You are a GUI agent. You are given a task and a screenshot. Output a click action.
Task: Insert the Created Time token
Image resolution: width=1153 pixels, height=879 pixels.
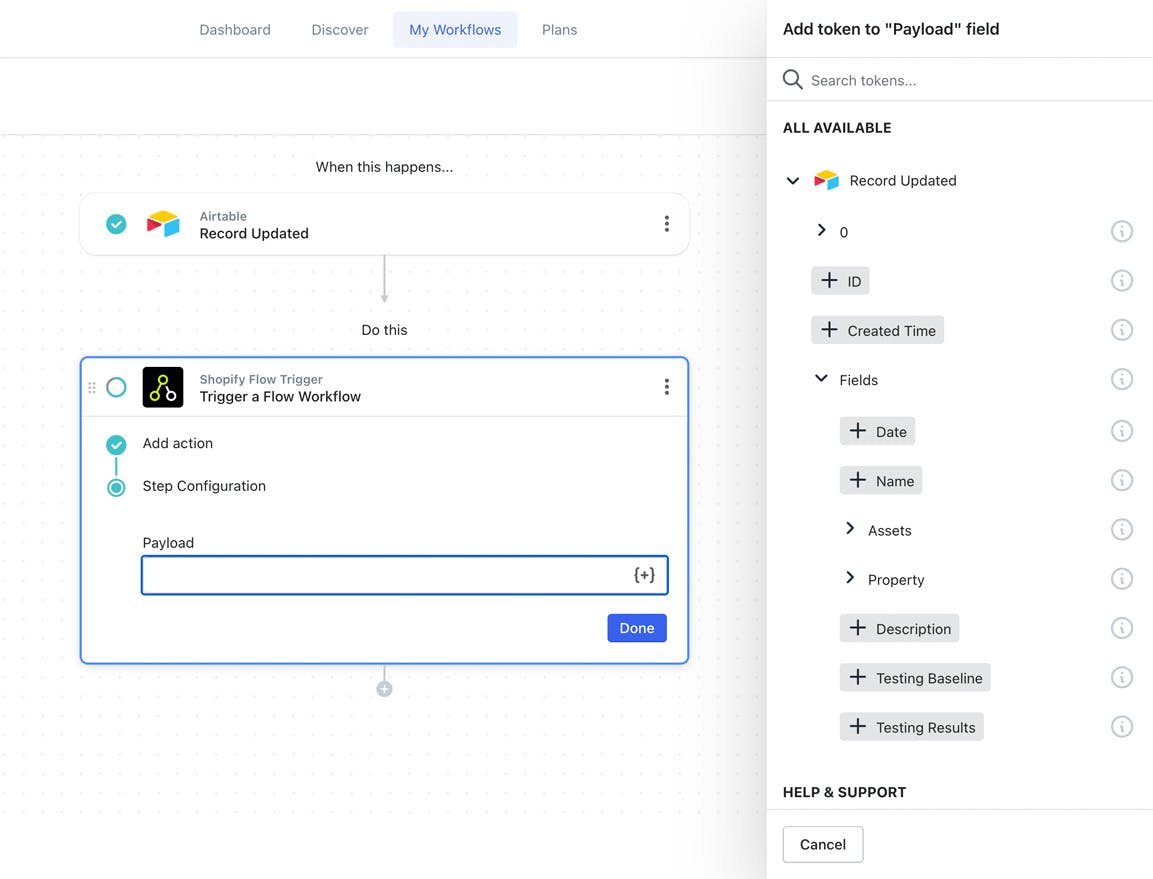tap(878, 330)
